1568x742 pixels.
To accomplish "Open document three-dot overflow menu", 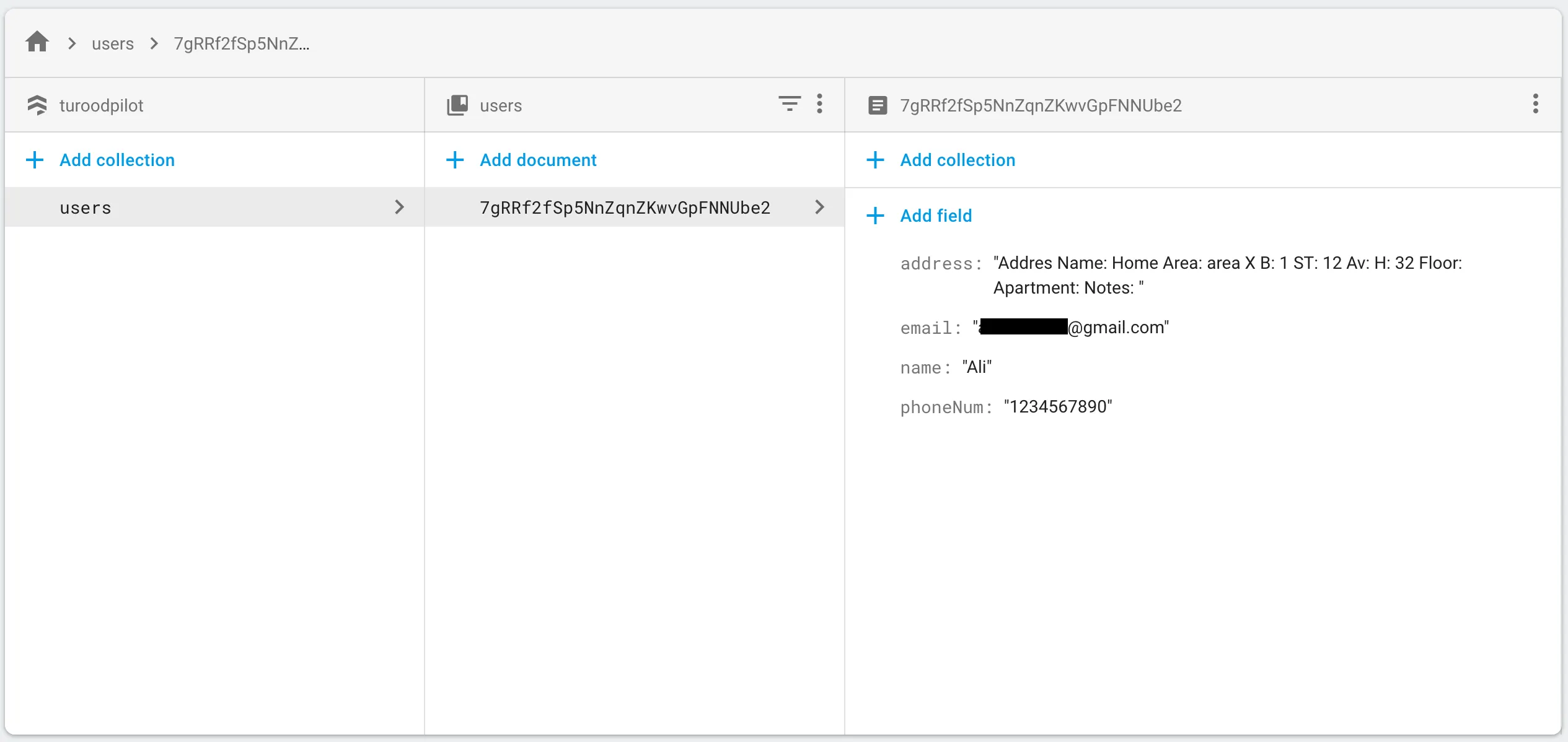I will click(x=1535, y=103).
